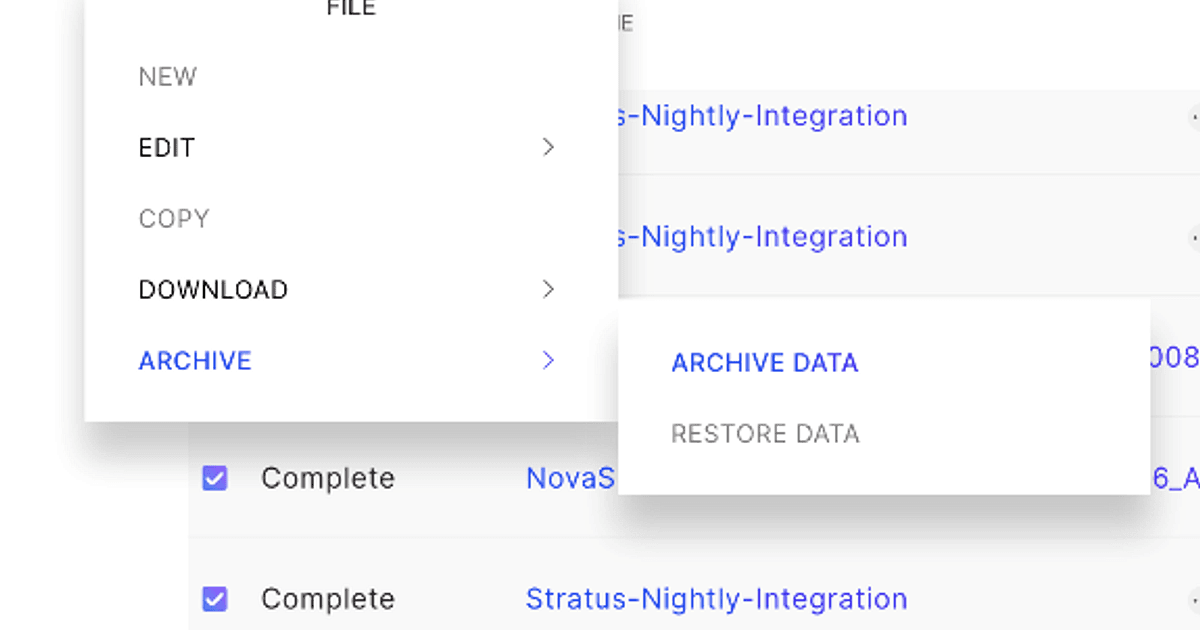1200x630 pixels.
Task: Select ARCHIVE DATA from the submenu
Action: 765,362
